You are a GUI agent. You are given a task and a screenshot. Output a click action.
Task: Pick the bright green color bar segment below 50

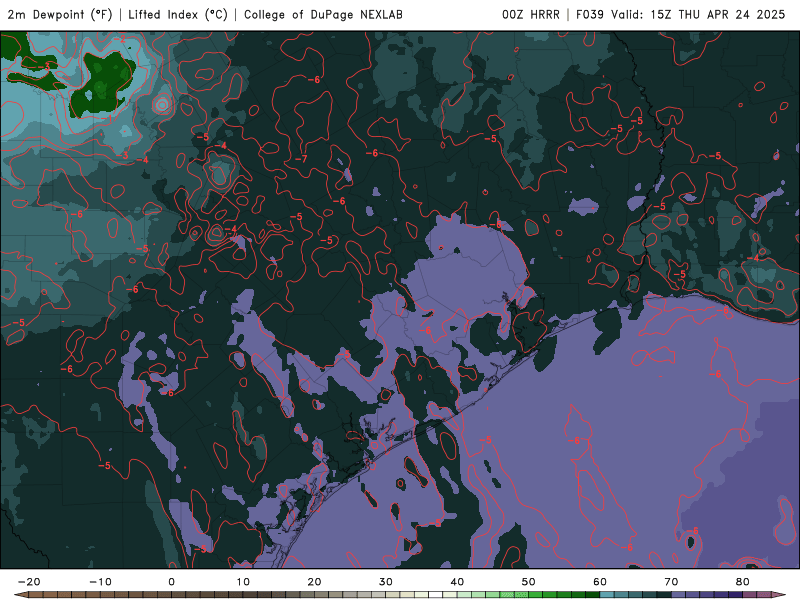536,595
